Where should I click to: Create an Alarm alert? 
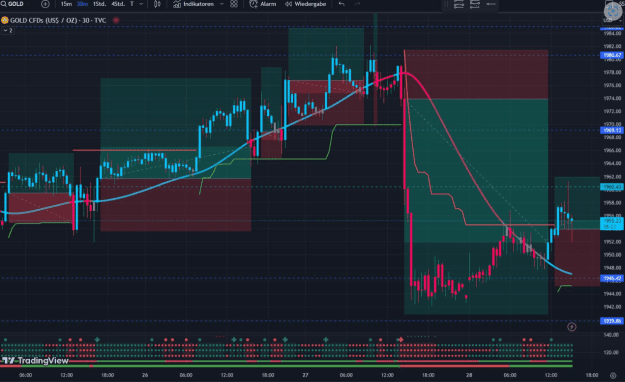(x=263, y=4)
